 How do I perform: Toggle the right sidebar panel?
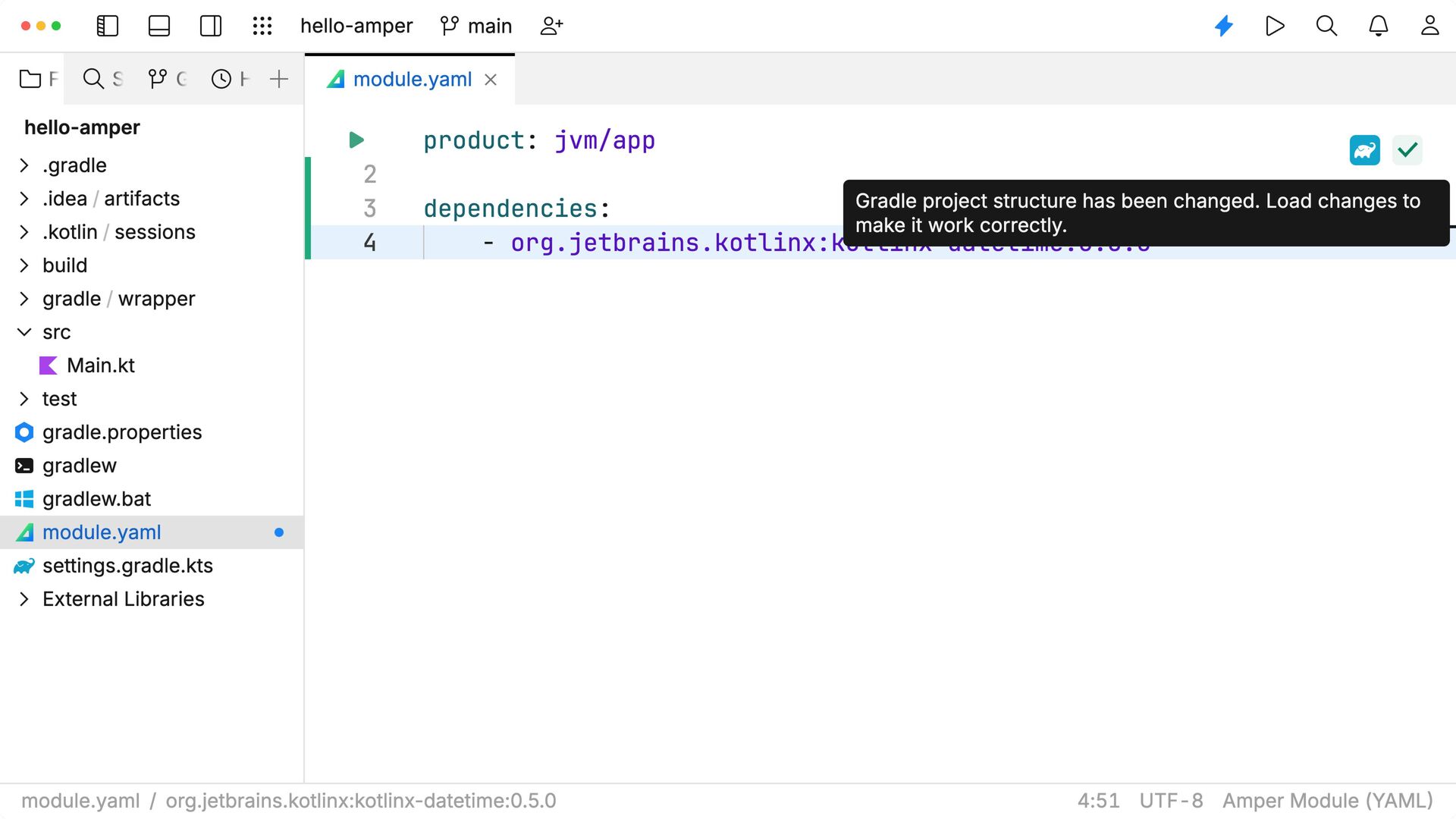pos(211,26)
